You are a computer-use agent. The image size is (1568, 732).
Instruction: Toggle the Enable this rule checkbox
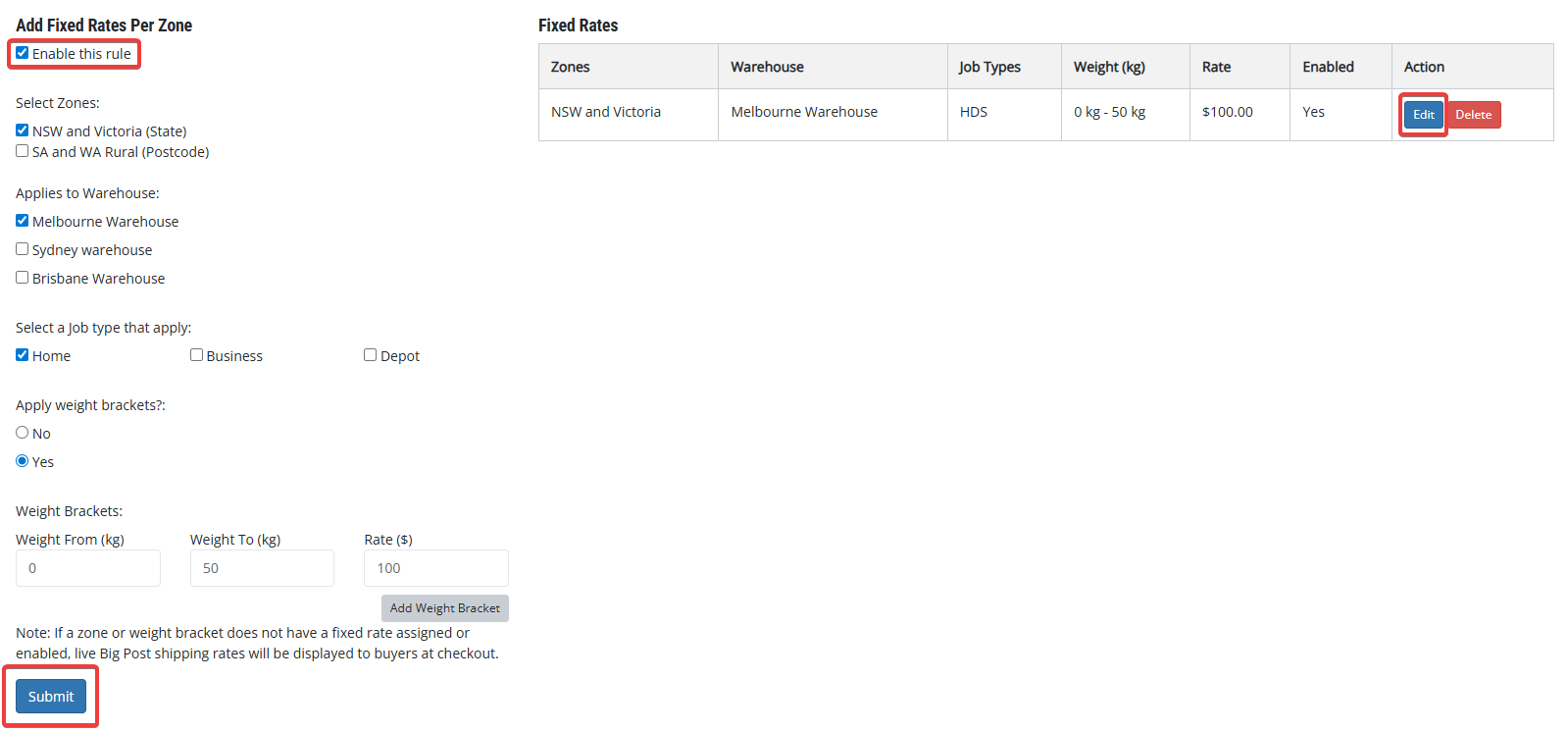click(x=23, y=53)
